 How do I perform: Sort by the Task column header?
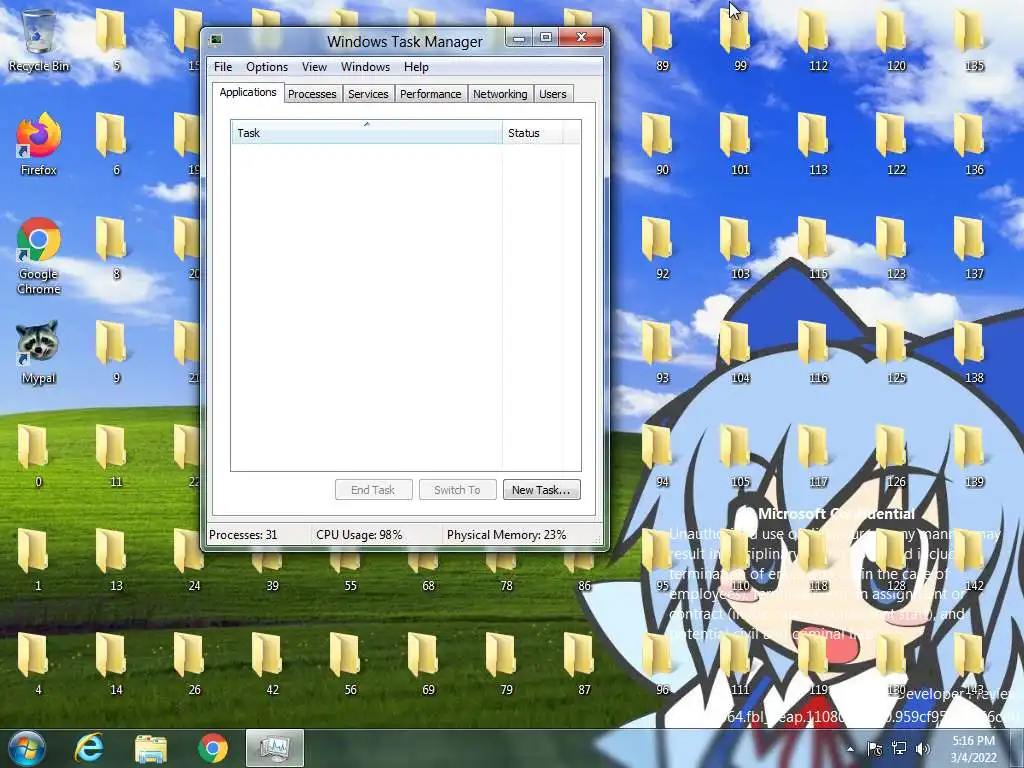366,133
